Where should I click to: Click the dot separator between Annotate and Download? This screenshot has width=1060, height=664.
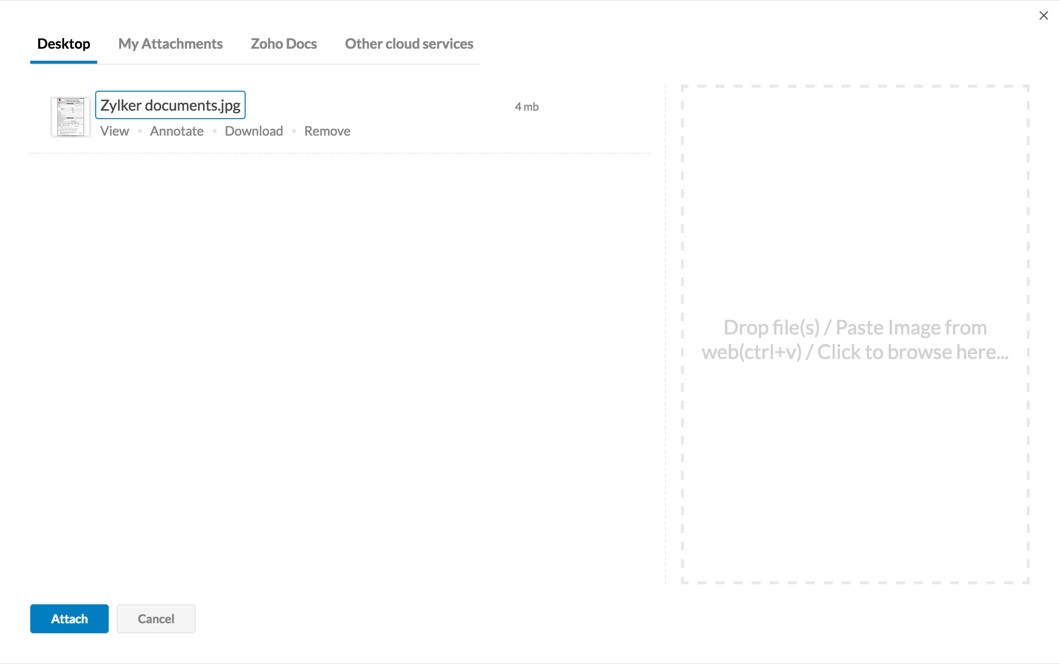214,131
